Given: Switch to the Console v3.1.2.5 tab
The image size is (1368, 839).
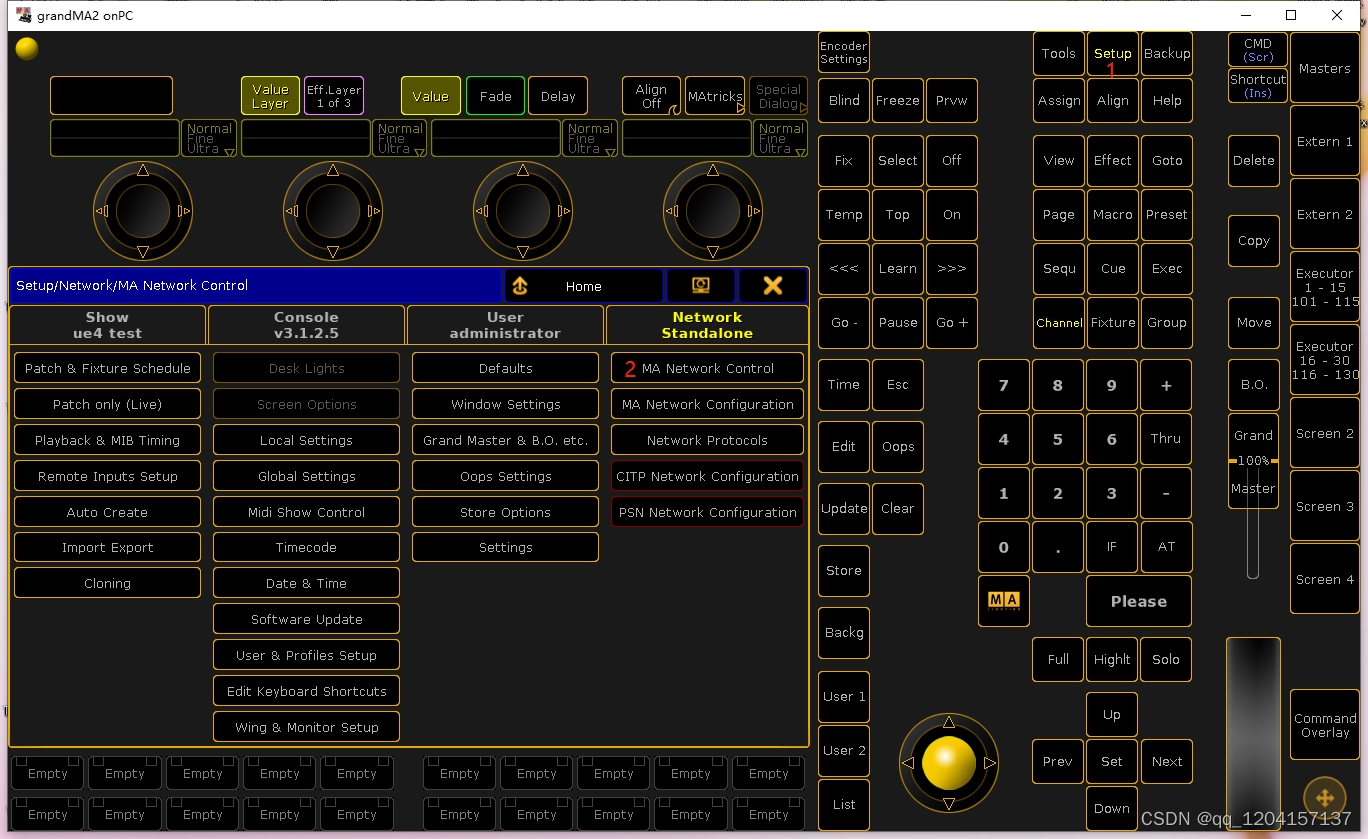Looking at the screenshot, I should click(306, 325).
